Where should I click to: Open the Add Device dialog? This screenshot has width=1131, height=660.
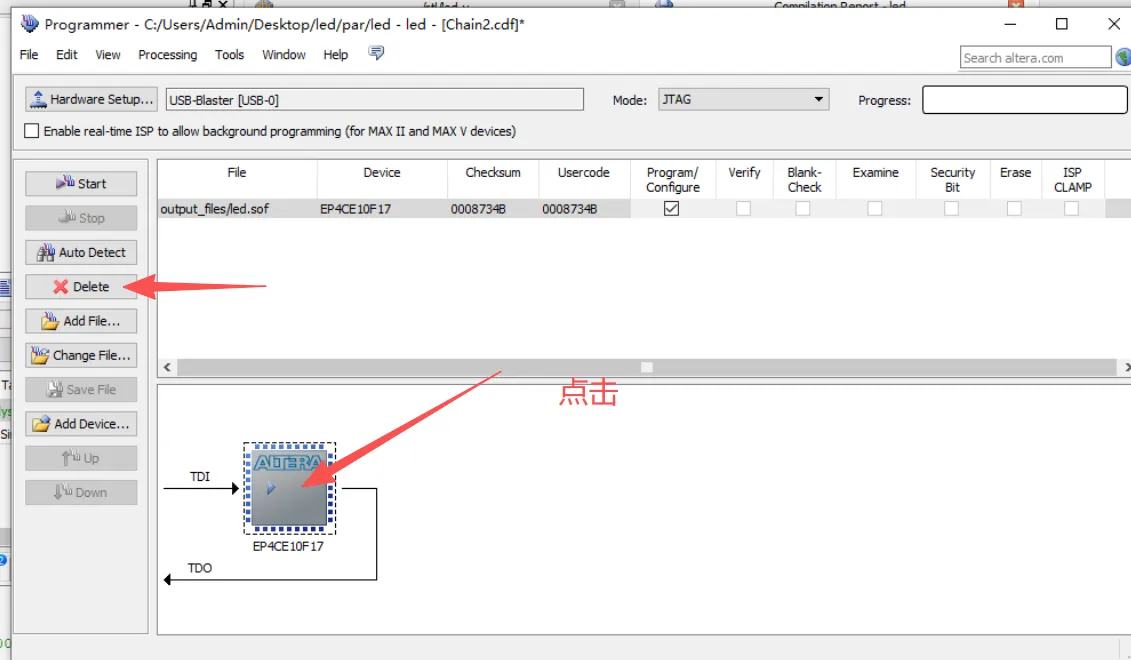click(81, 423)
